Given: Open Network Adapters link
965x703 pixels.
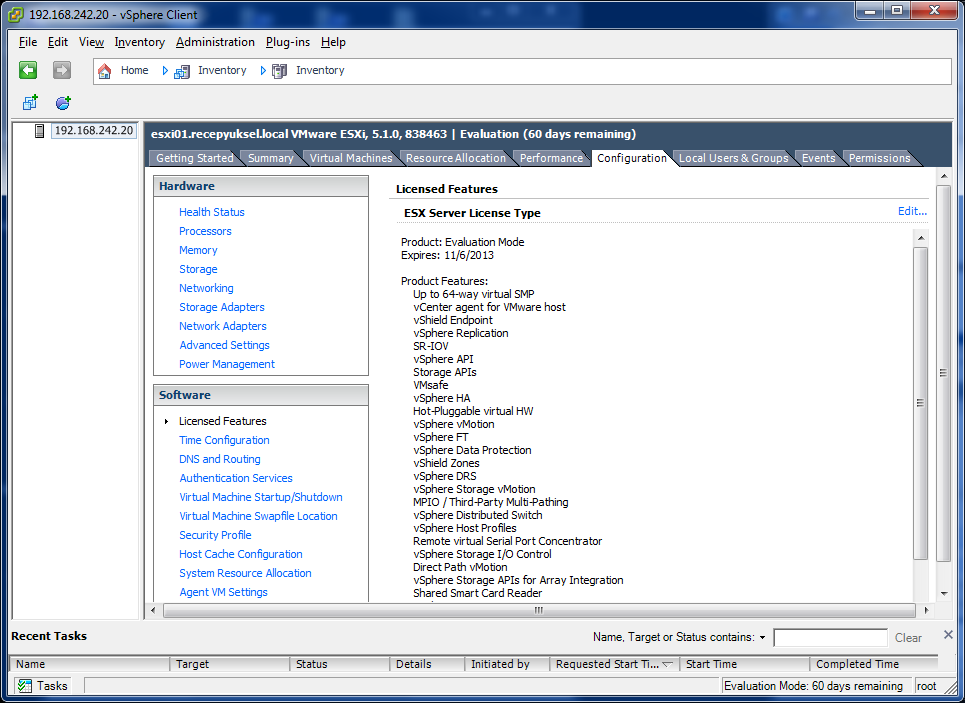Looking at the screenshot, I should point(223,326).
